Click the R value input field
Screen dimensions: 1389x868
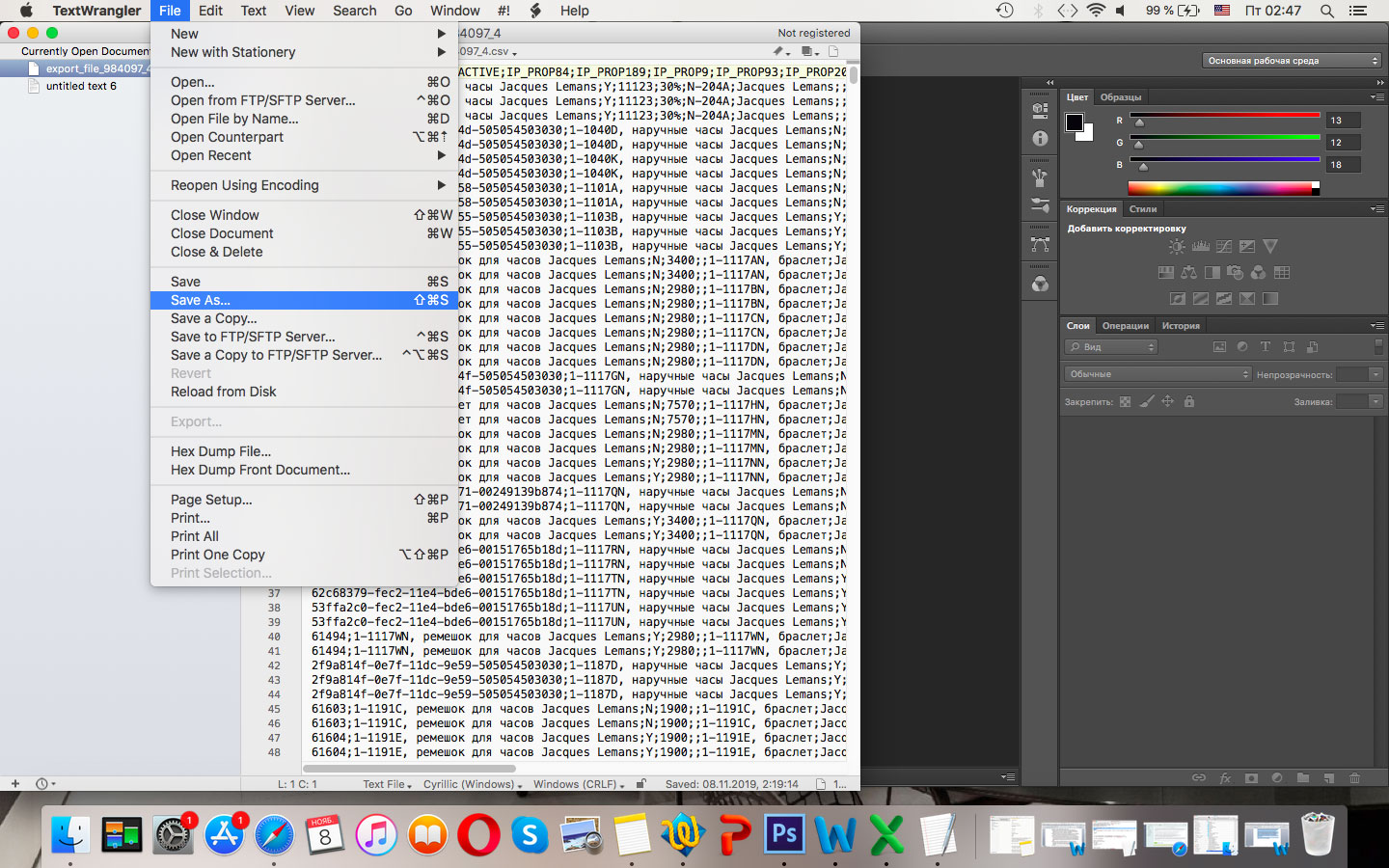(x=1344, y=121)
